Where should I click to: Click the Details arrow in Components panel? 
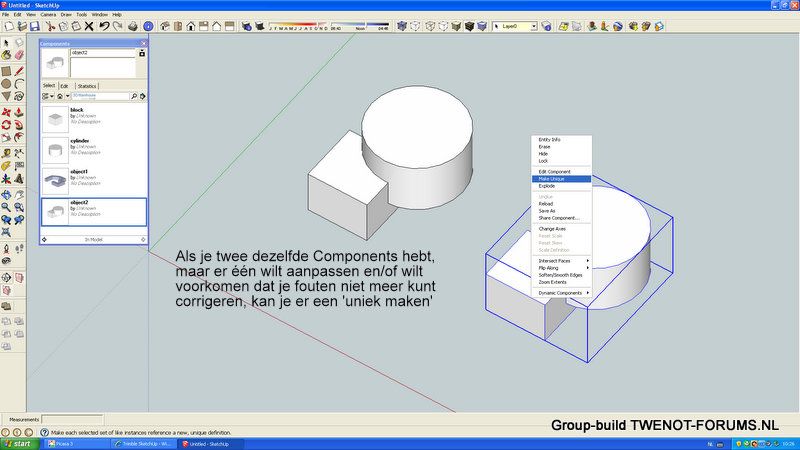[143, 96]
